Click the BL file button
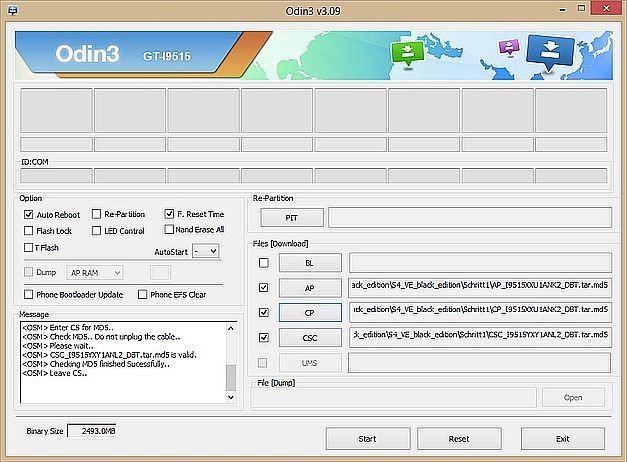 pos(310,263)
